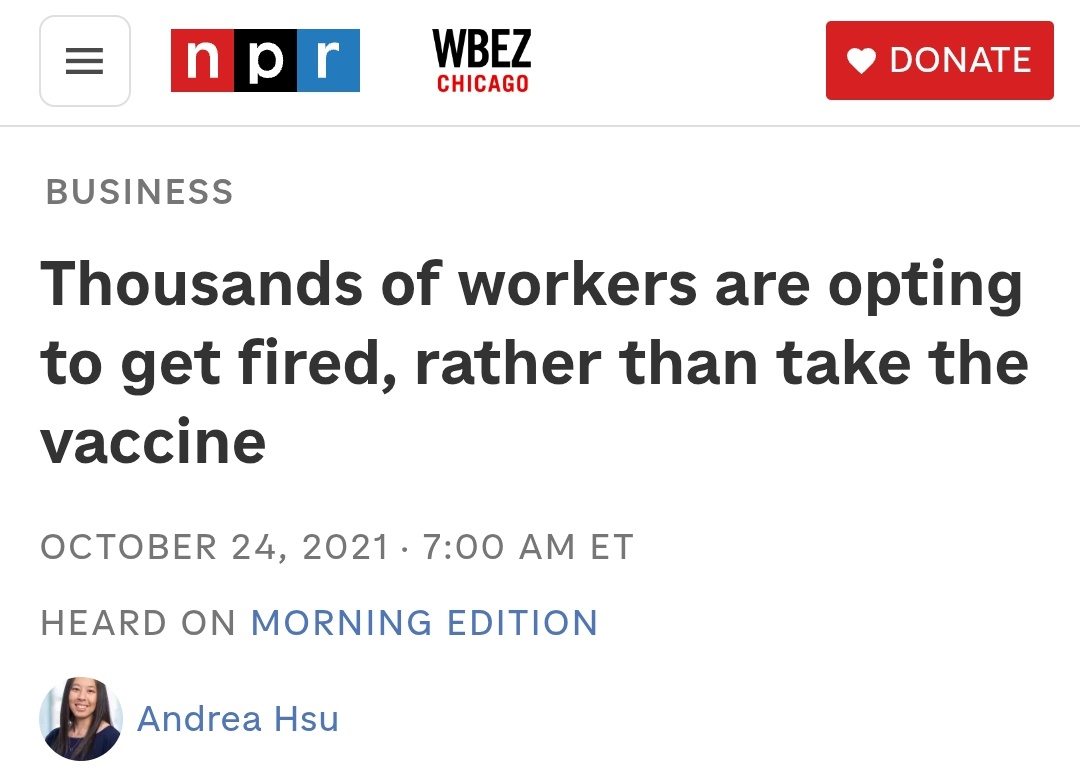The width and height of the screenshot is (1080, 774).
Task: Click the red 'n' block of NPR logo
Action: (x=202, y=61)
